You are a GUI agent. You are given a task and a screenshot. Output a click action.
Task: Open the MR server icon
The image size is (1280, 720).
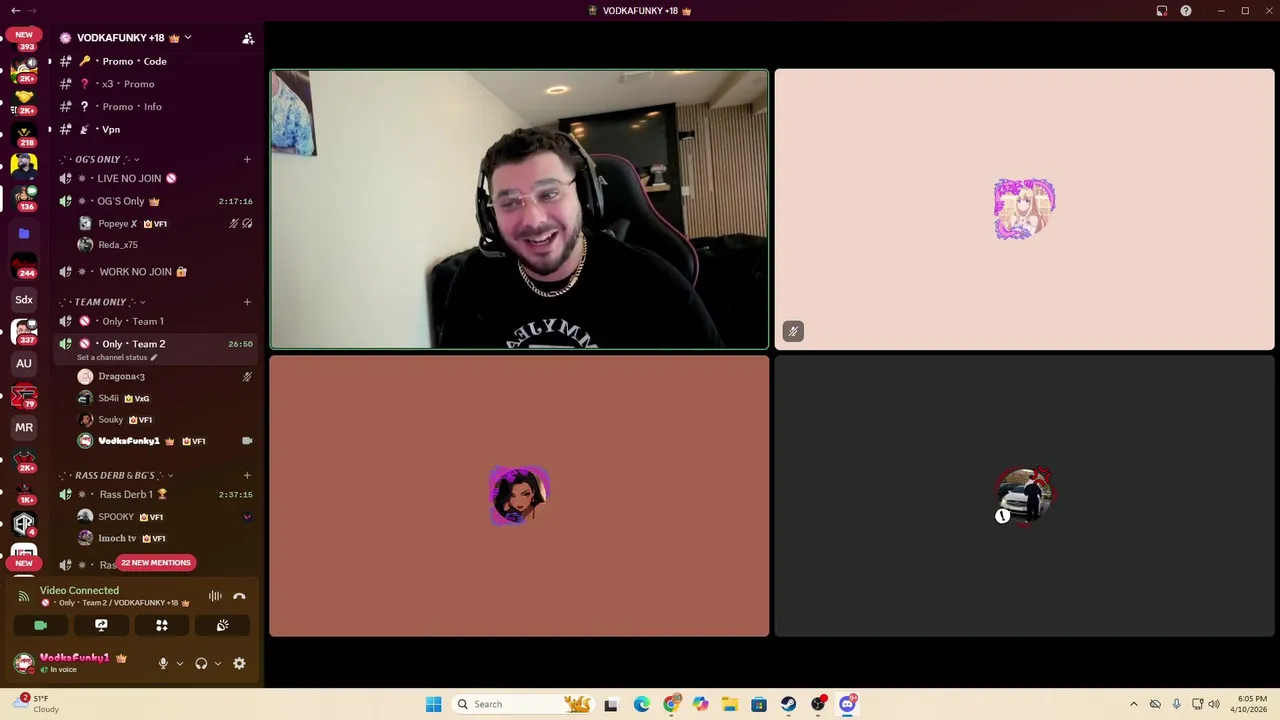(24, 427)
